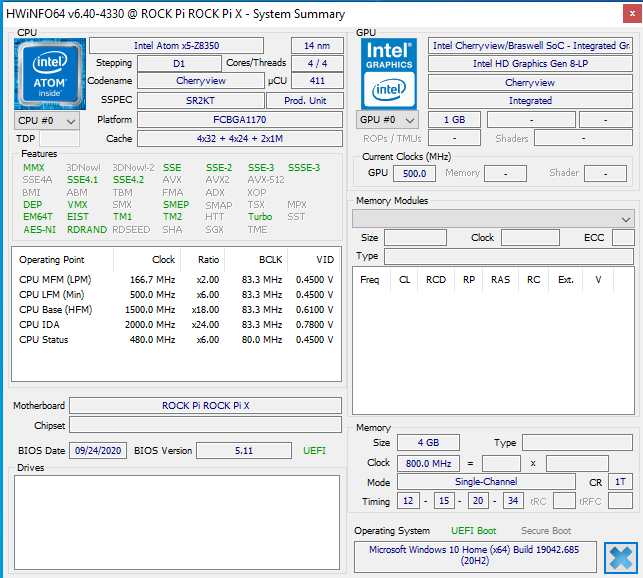
Task: Click the Turbo feature label
Action: click(260, 217)
